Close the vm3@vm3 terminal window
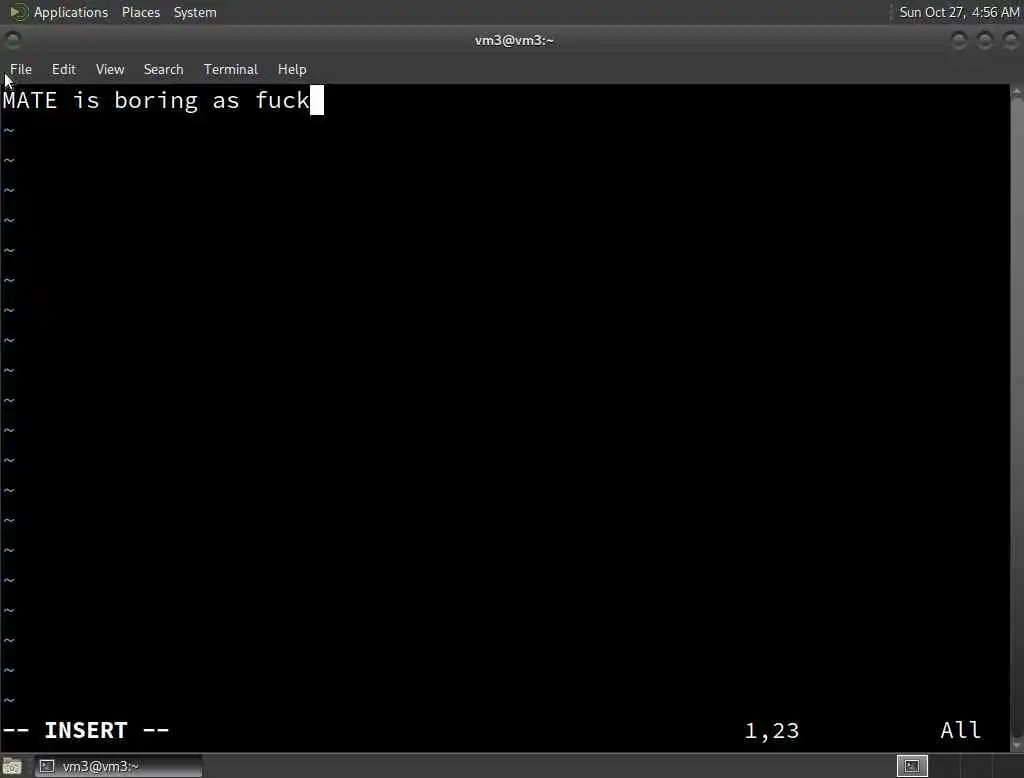This screenshot has height=778, width=1024. click(1010, 41)
